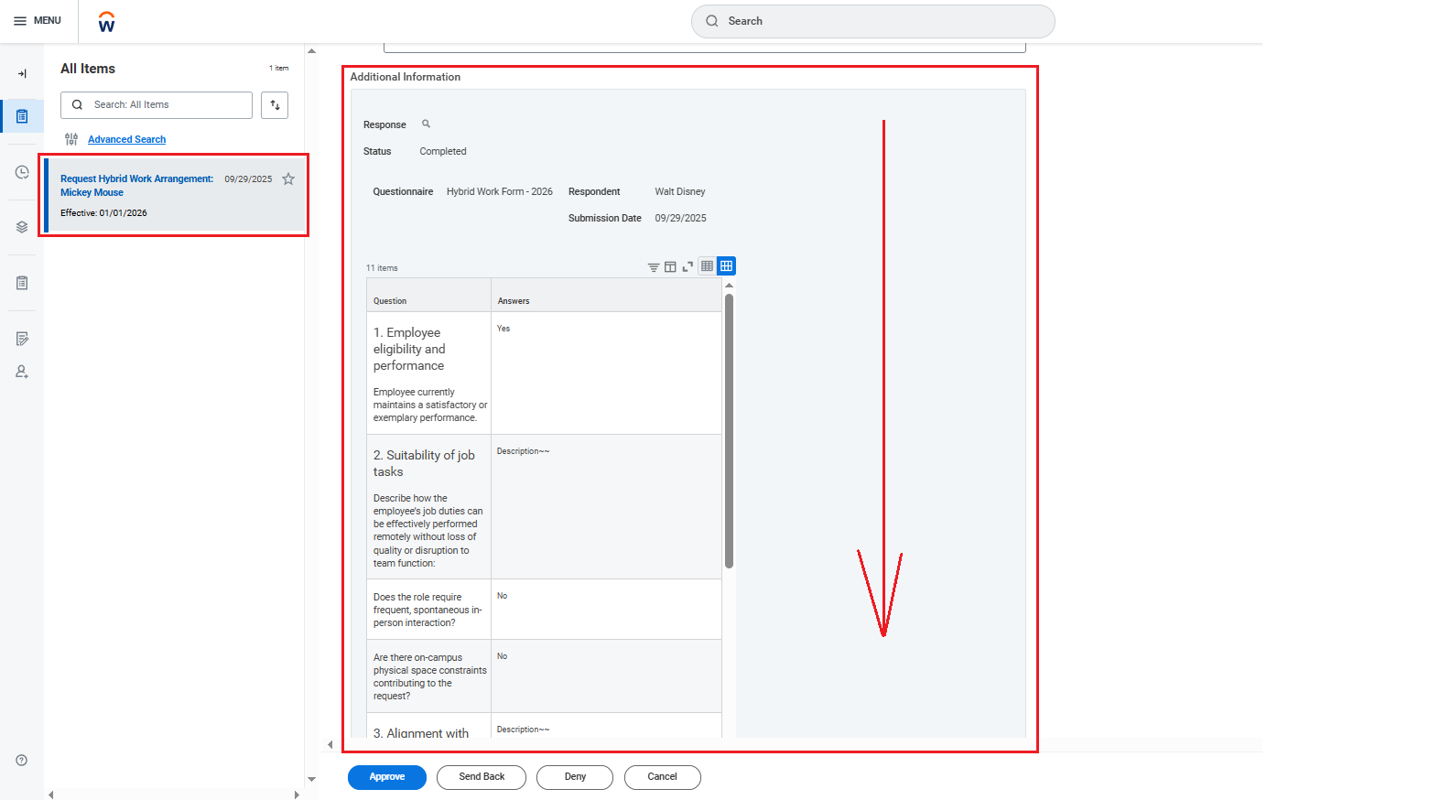Click the help question mark icon
The width and height of the screenshot is (1440, 800).
point(22,760)
